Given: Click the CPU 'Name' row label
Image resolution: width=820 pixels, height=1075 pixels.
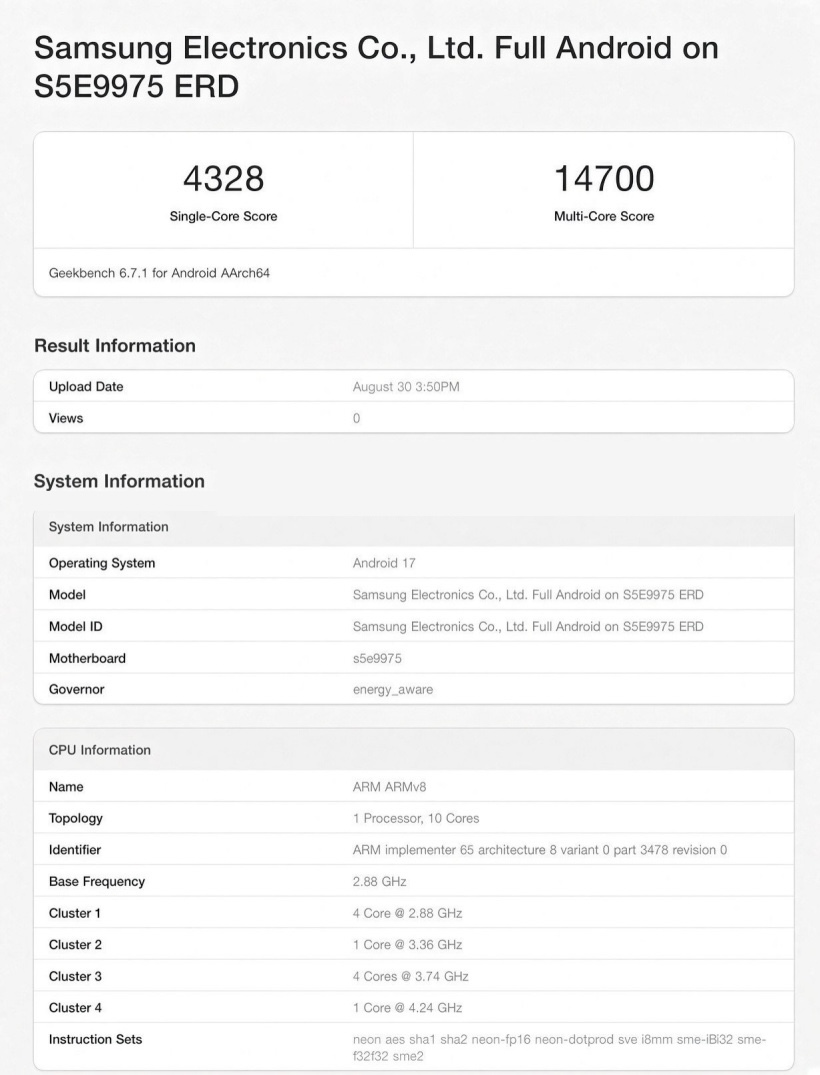Looking at the screenshot, I should pos(66,787).
